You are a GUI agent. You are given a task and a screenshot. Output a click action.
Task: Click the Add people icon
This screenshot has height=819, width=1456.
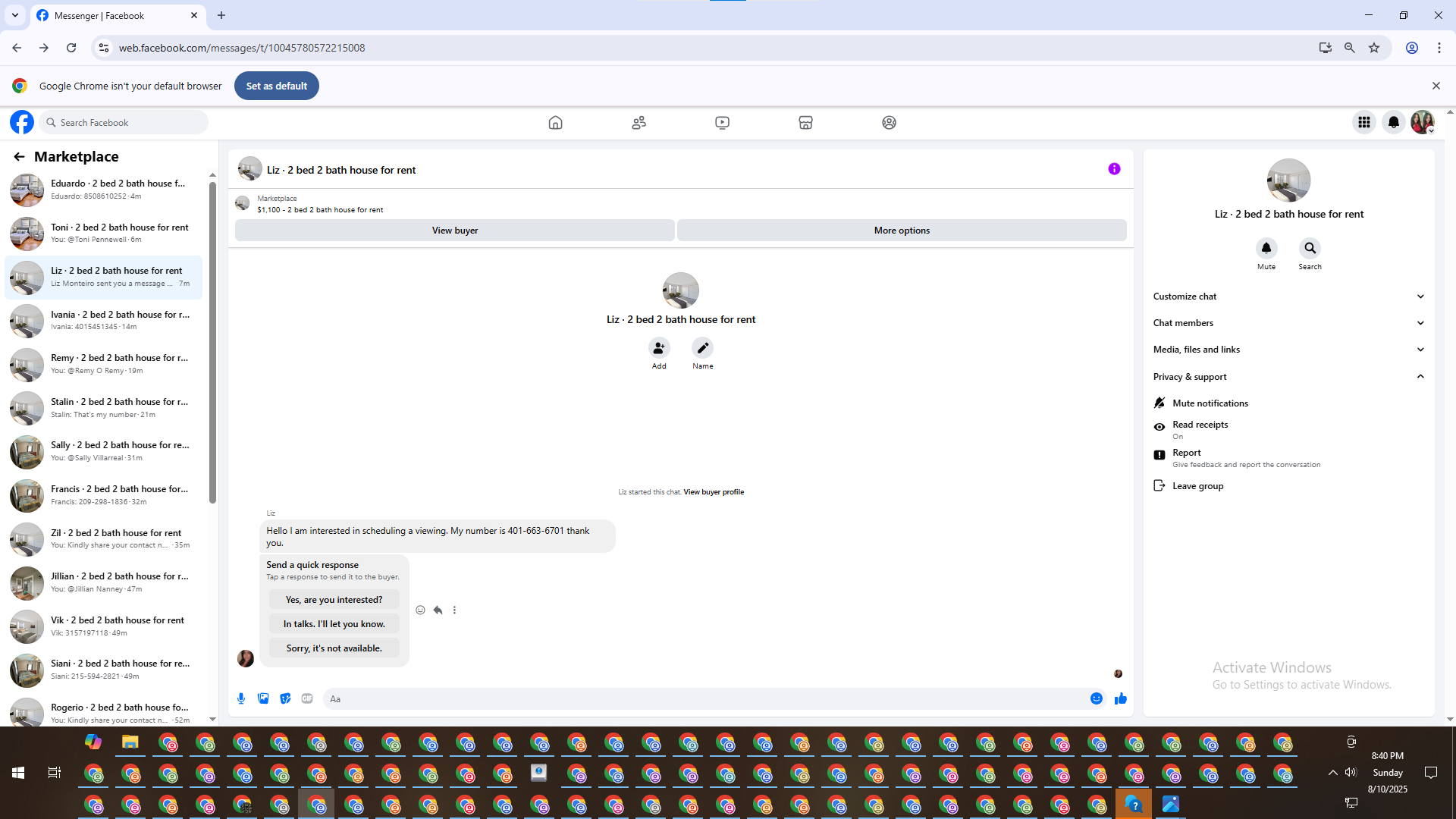coord(659,348)
